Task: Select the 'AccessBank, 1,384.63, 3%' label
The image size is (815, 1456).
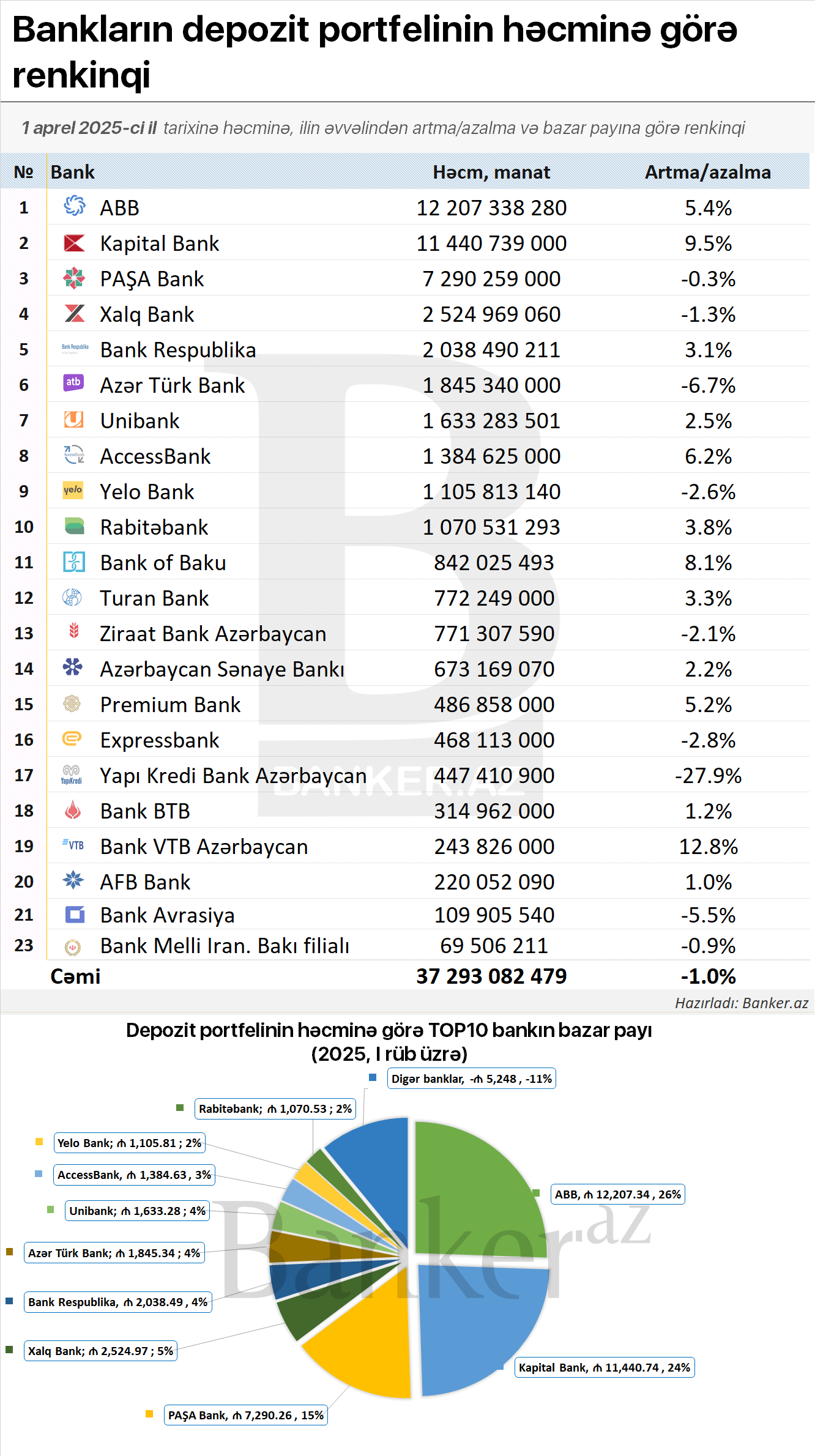Action: [134, 1175]
